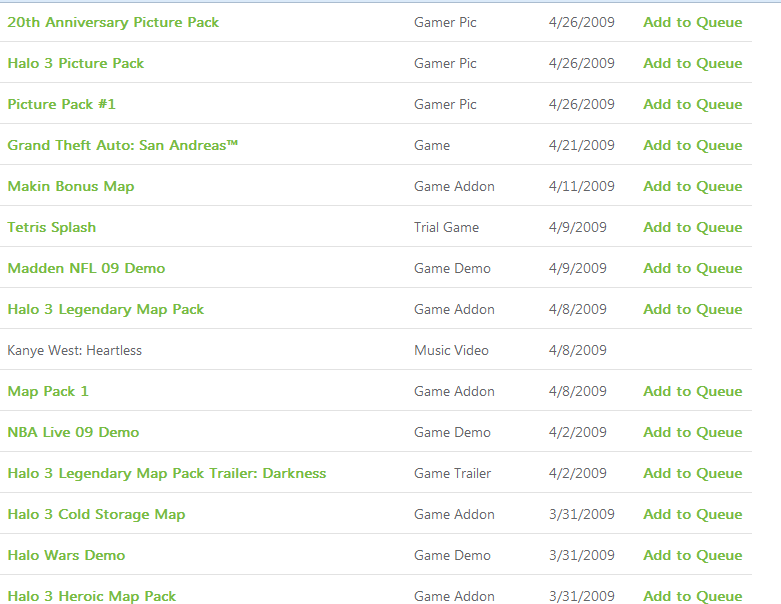
Task: Add NBA Live 09 Demo to queue
Action: pyautogui.click(x=693, y=432)
